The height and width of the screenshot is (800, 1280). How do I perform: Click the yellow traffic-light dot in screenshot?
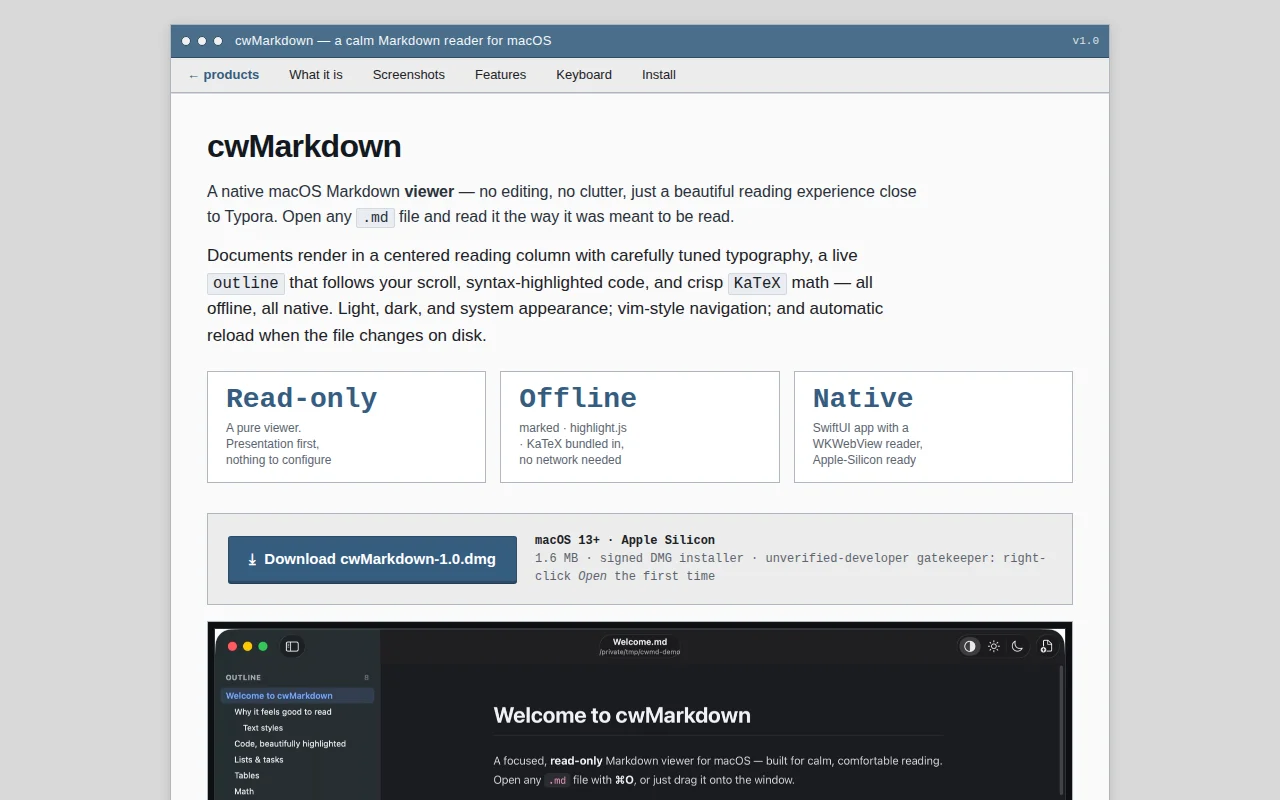tap(248, 646)
